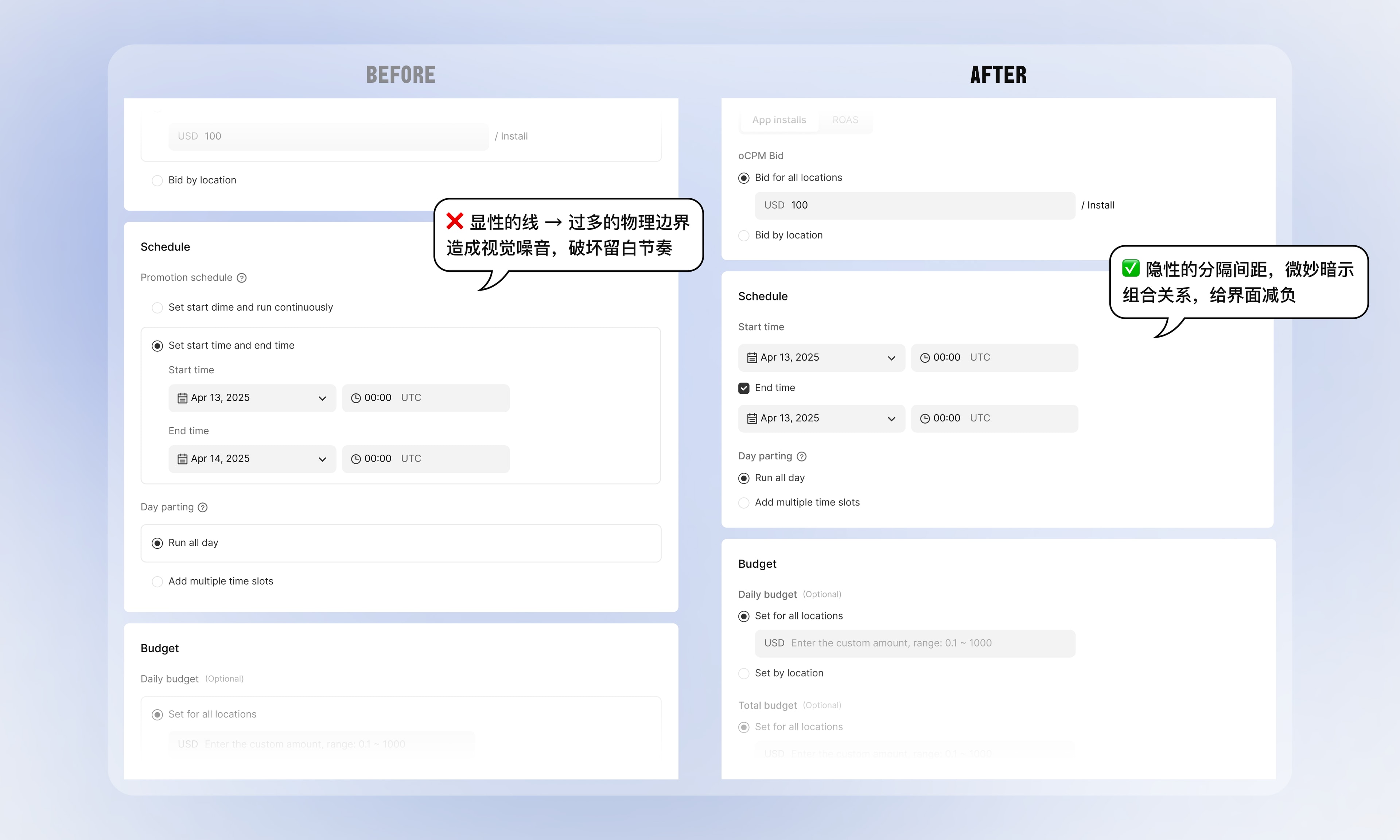
Task: Click help icon next to Day parting in BEFORE panel
Action: click(x=203, y=508)
